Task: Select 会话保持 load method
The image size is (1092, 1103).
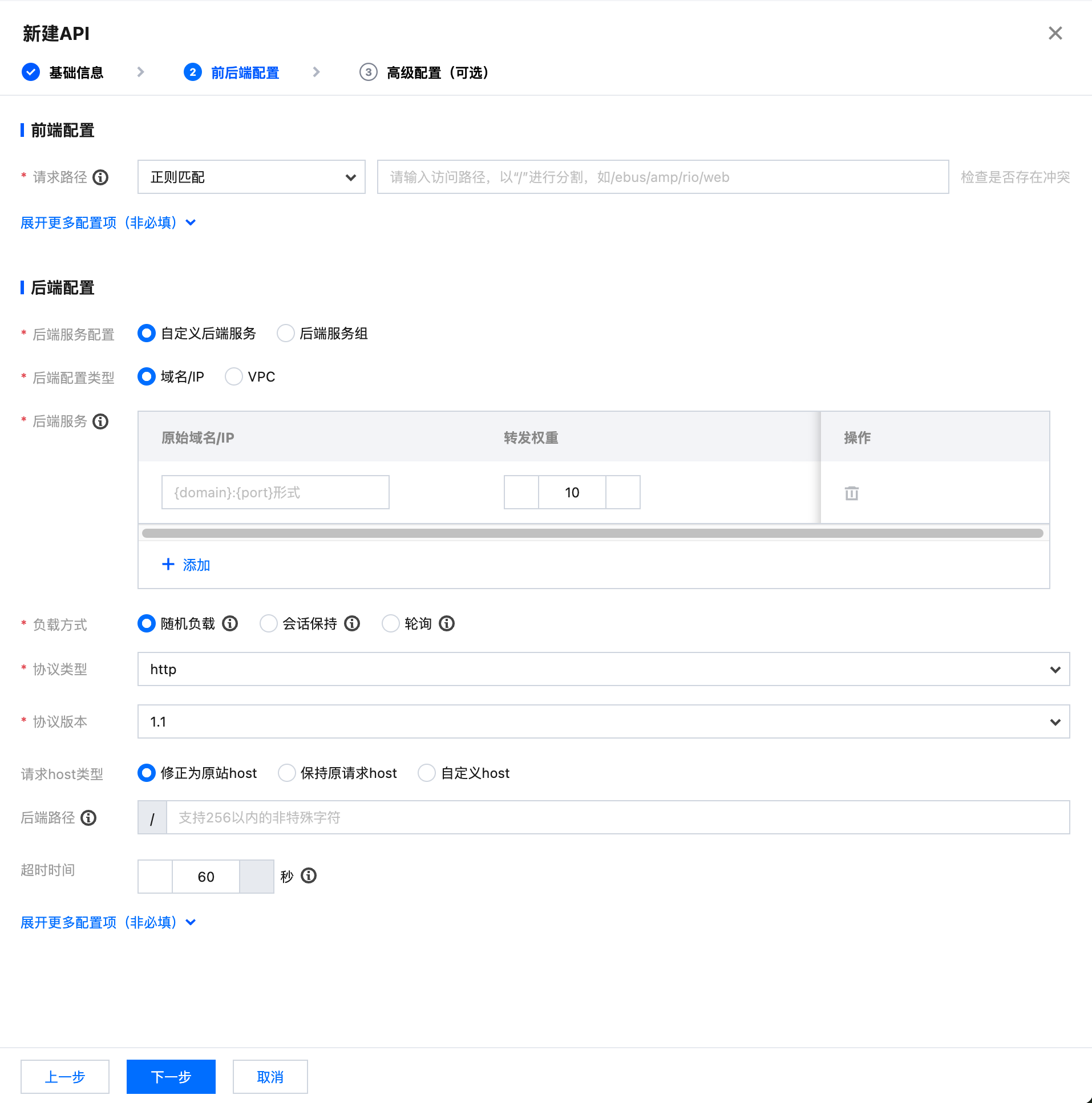Action: point(268,623)
